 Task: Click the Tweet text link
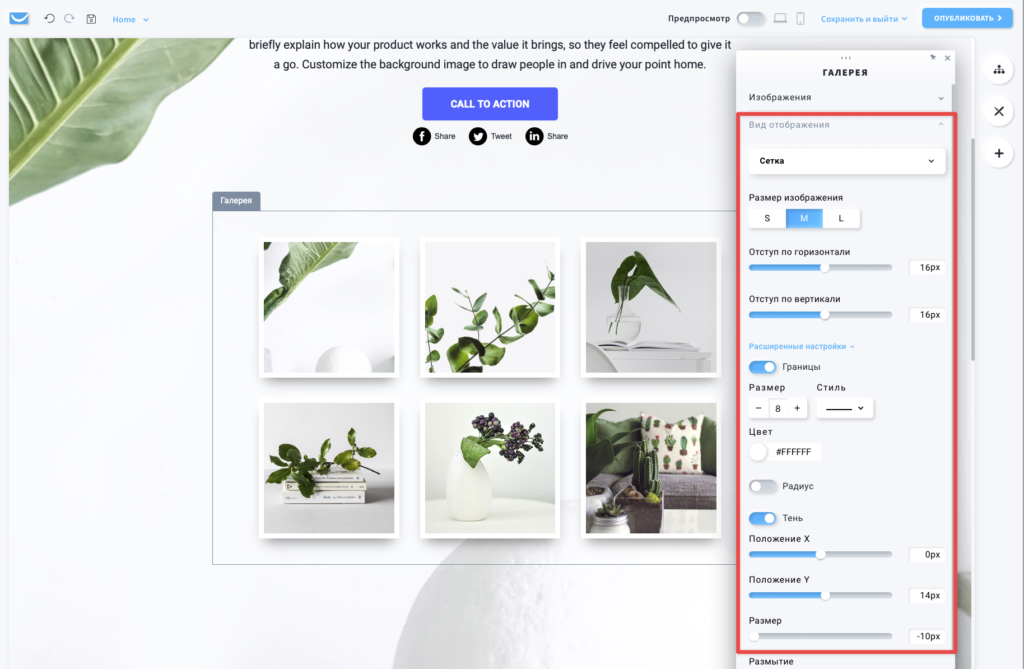point(501,137)
